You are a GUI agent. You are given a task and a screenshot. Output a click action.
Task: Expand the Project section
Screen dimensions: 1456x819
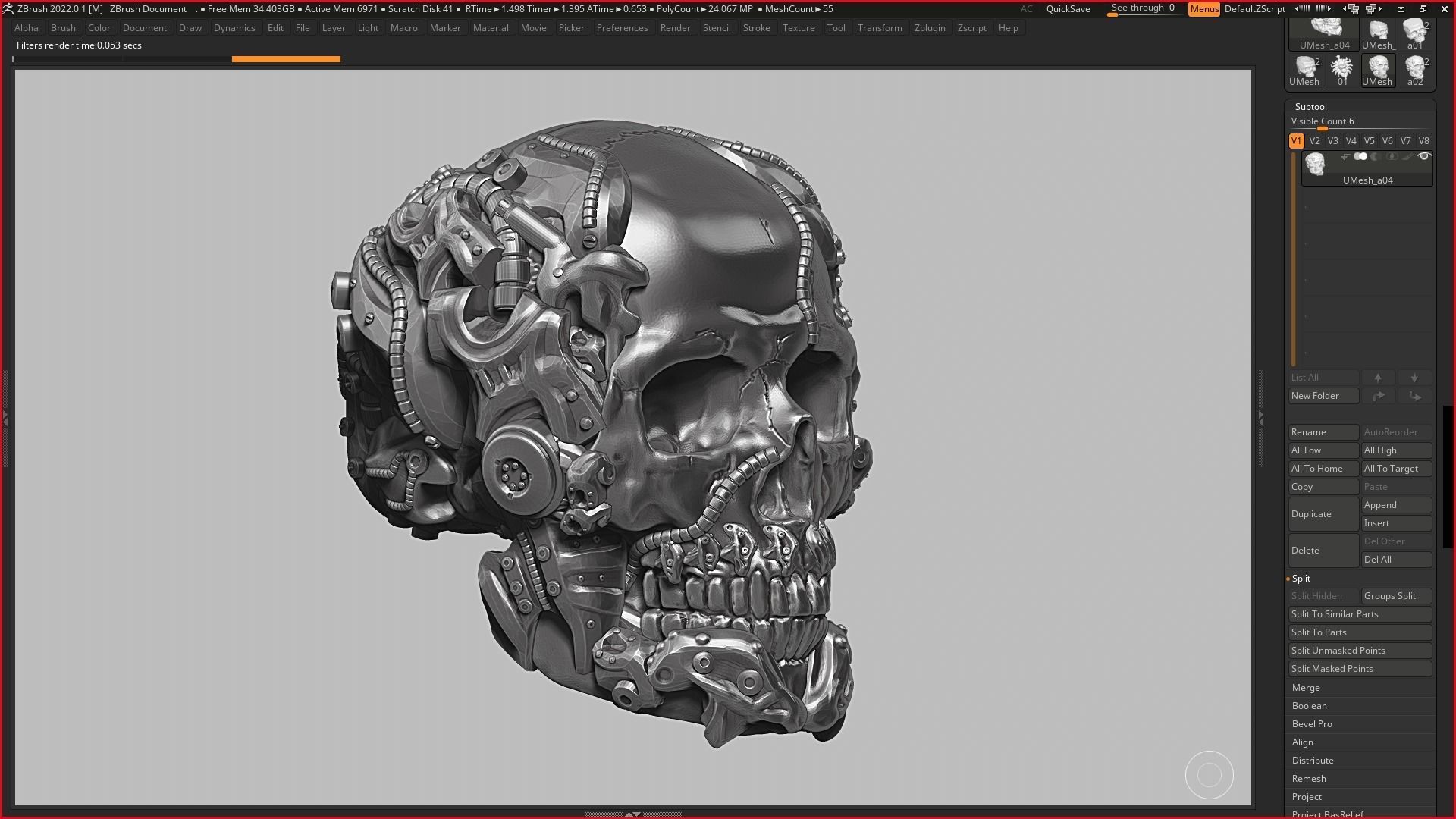pyautogui.click(x=1307, y=797)
